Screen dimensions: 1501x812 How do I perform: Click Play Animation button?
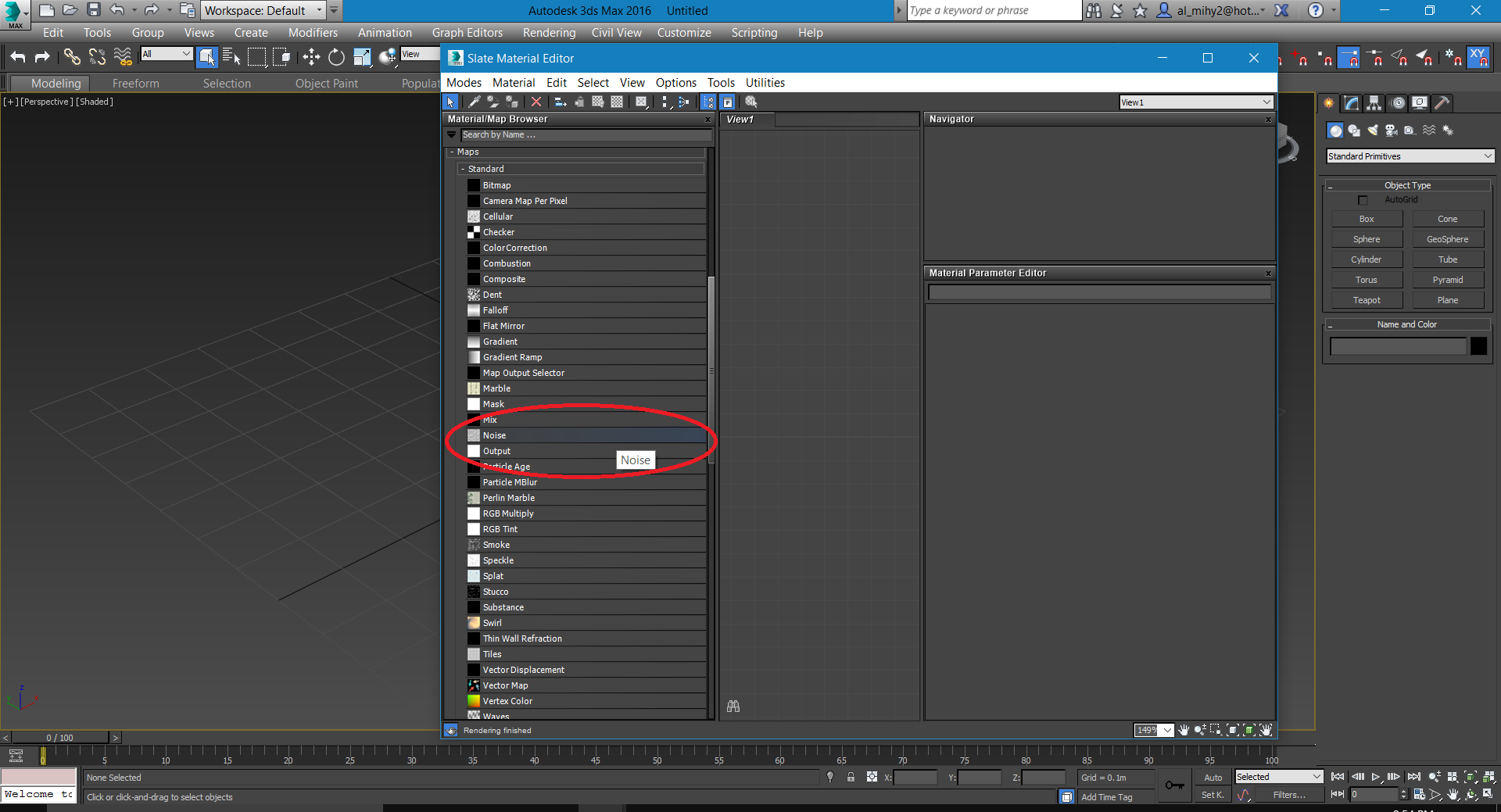click(1375, 777)
